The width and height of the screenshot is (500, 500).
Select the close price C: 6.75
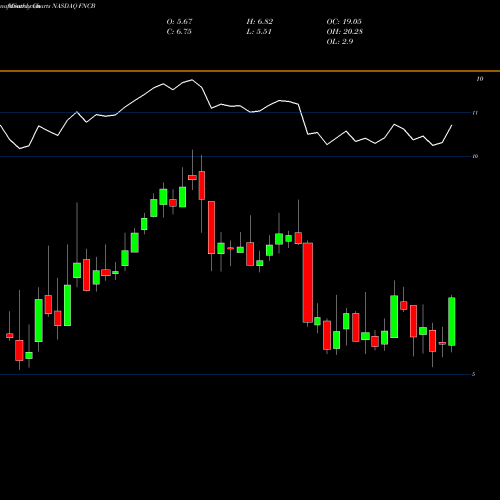[x=179, y=32]
